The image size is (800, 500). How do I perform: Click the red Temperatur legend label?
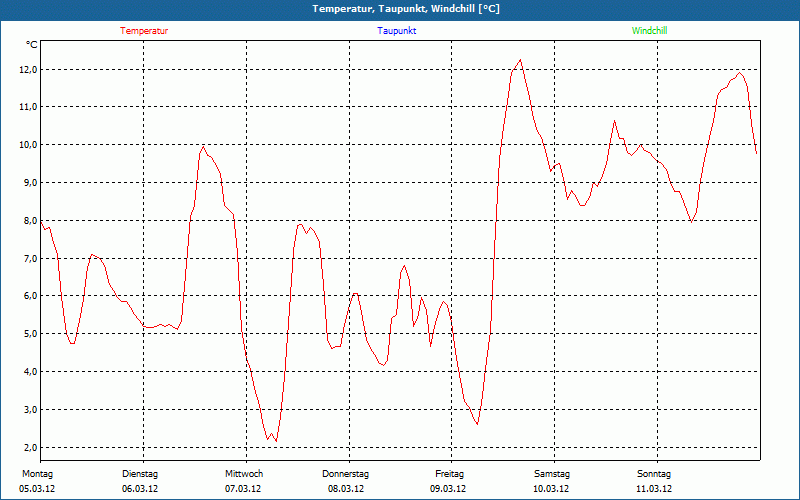tap(144, 31)
